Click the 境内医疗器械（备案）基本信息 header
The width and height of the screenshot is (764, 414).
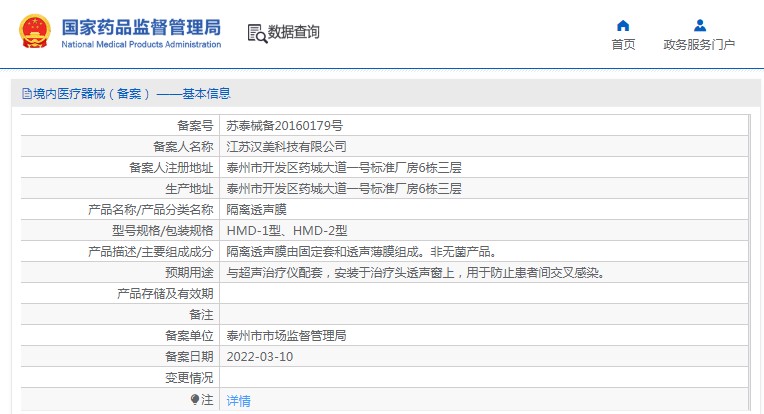click(126, 94)
